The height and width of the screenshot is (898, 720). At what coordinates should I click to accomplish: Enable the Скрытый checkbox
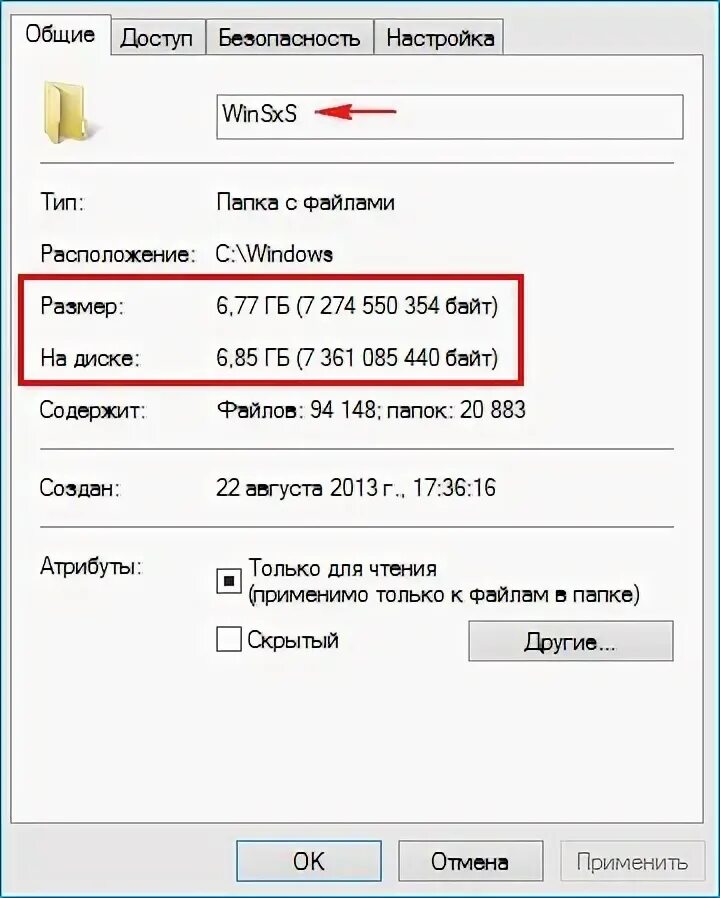(x=229, y=639)
